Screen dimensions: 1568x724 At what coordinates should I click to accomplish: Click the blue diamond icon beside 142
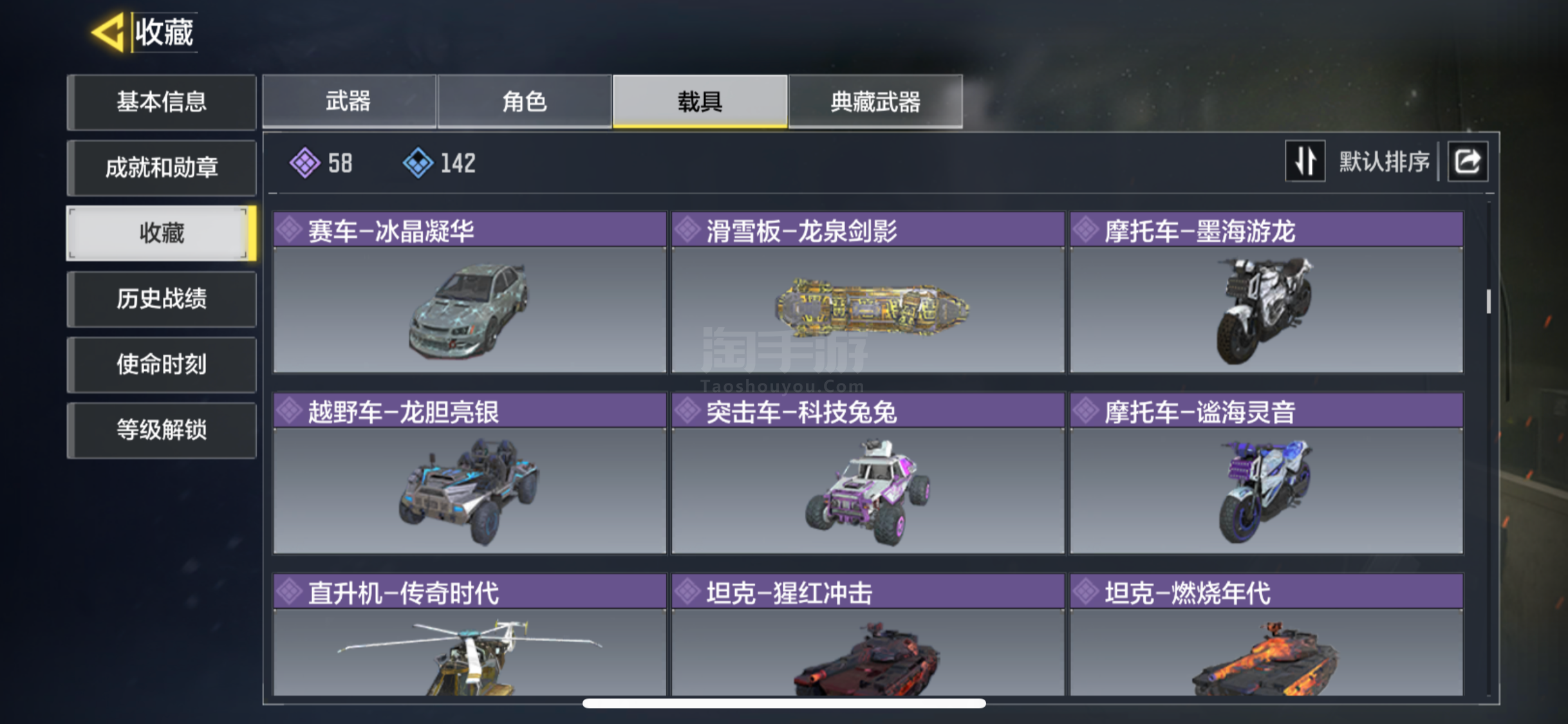coord(418,163)
